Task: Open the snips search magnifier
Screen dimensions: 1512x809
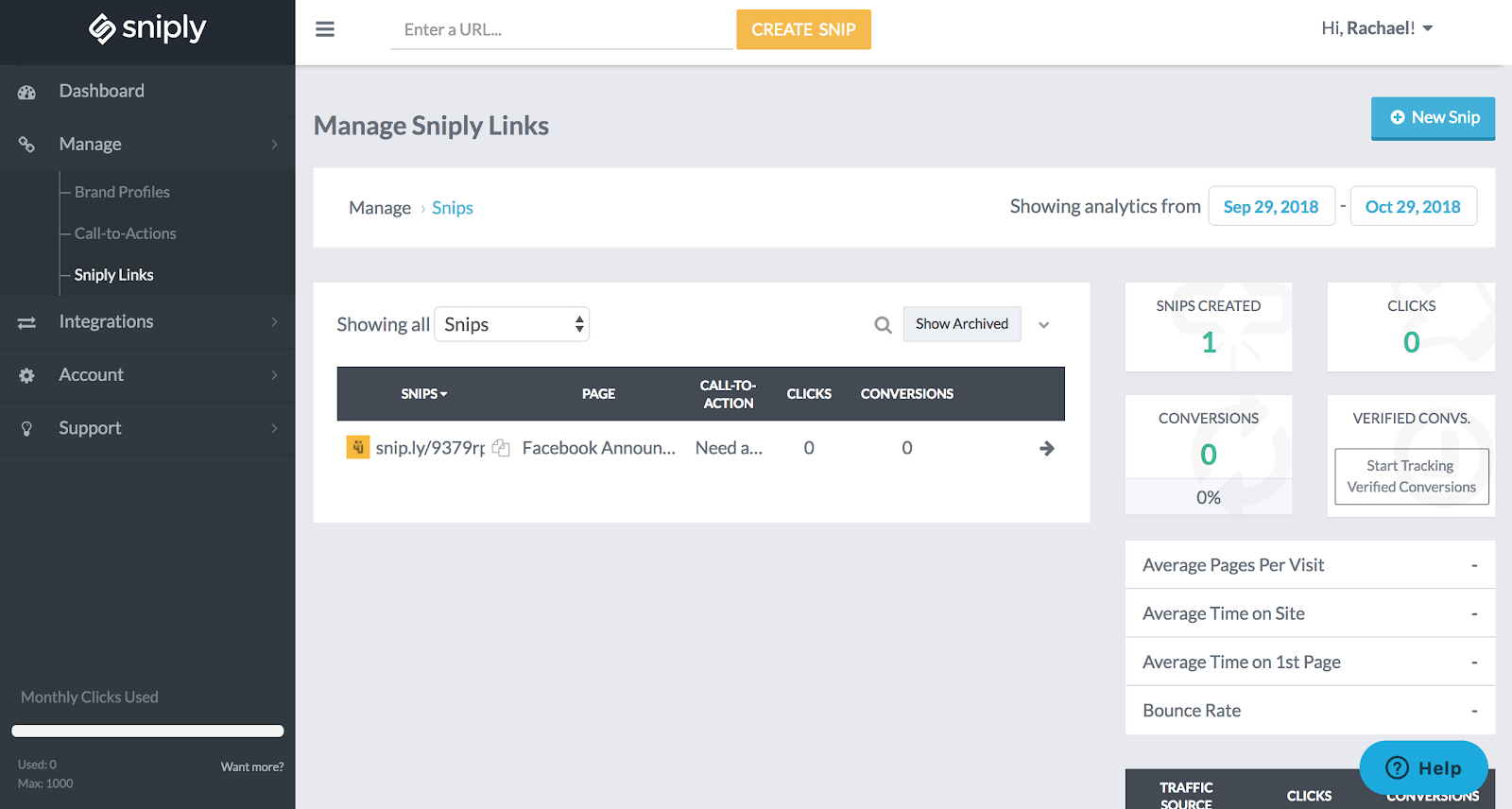Action: pyautogui.click(x=883, y=325)
